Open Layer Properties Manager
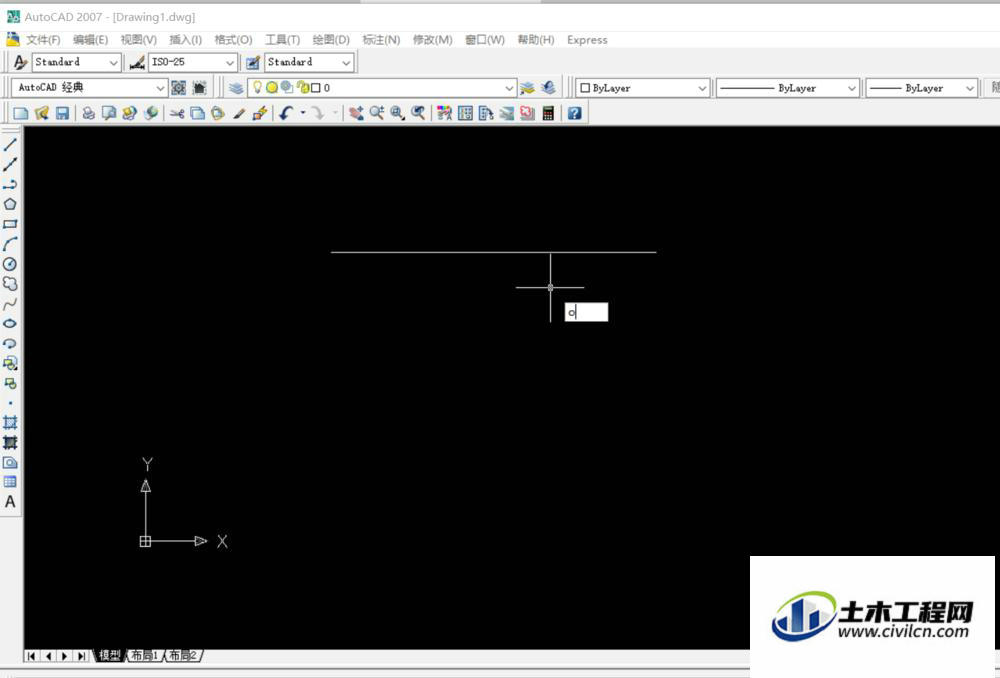 click(236, 87)
